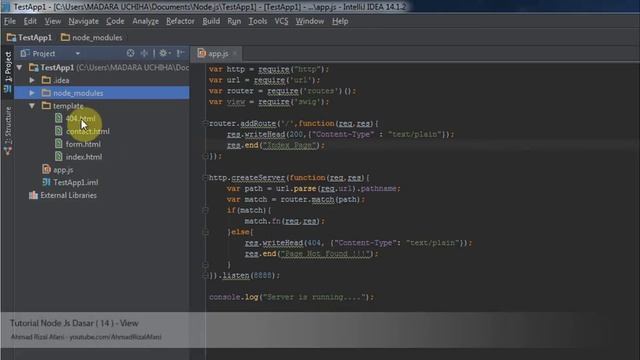The height and width of the screenshot is (360, 640).
Task: Open the Run menu
Action: coord(234,21)
